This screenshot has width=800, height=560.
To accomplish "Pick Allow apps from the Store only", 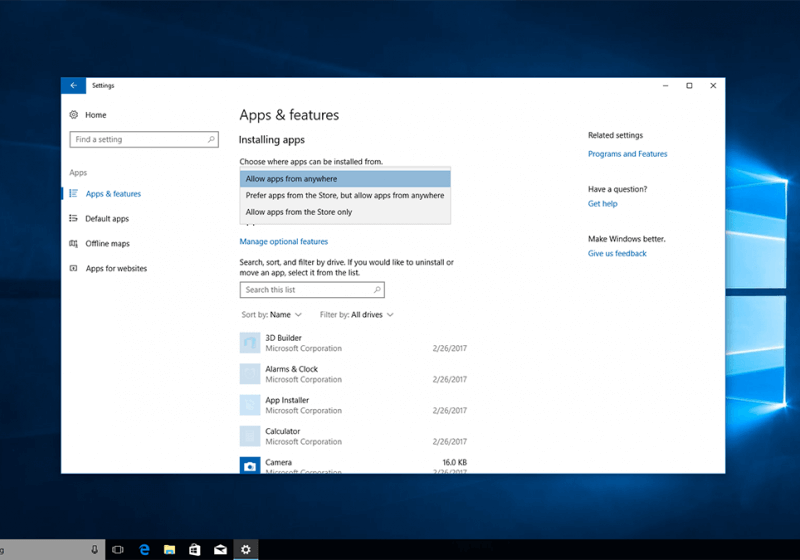I will (x=345, y=212).
